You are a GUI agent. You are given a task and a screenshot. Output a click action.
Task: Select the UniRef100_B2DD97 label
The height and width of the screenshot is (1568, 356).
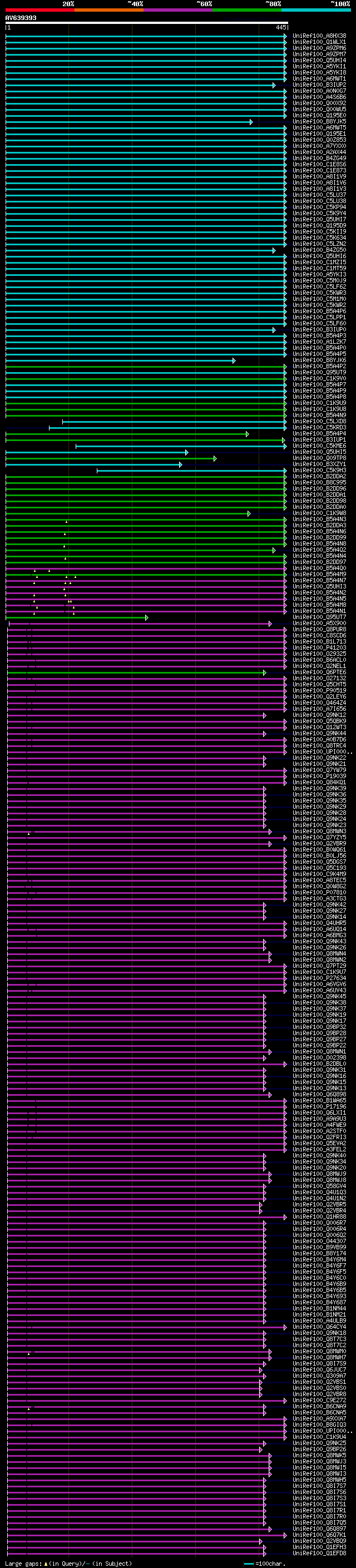click(319, 562)
